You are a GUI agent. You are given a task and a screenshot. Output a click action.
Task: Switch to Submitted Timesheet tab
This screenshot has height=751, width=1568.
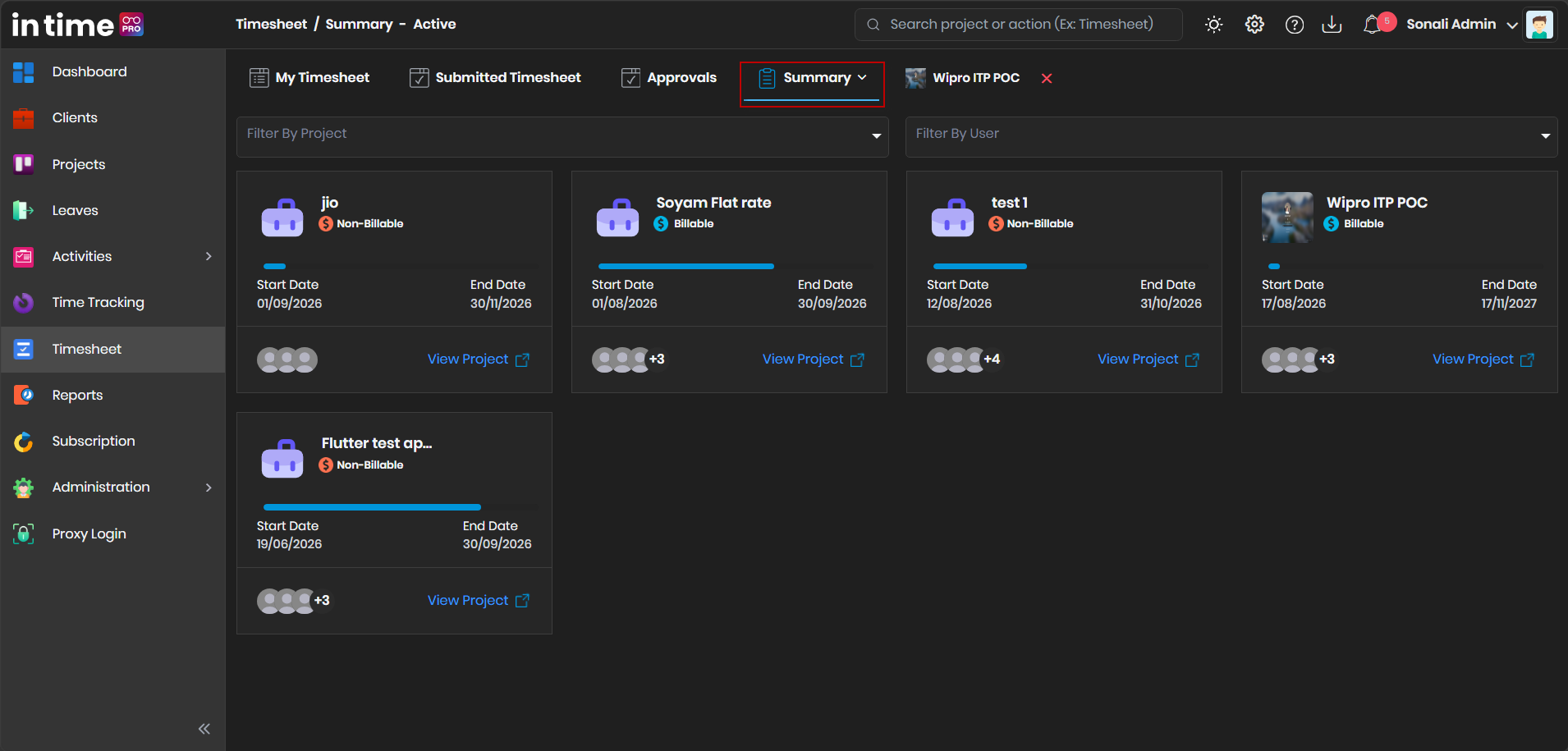[495, 78]
